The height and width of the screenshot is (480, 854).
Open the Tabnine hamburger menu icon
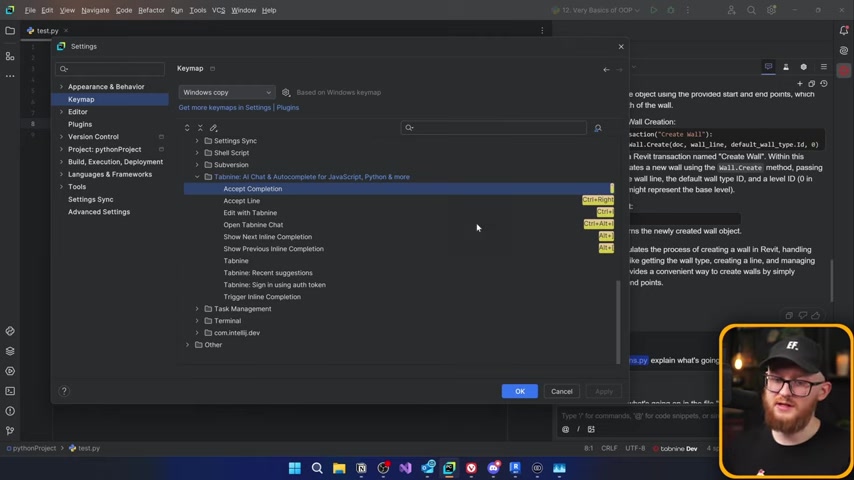pyautogui.click(x=824, y=66)
